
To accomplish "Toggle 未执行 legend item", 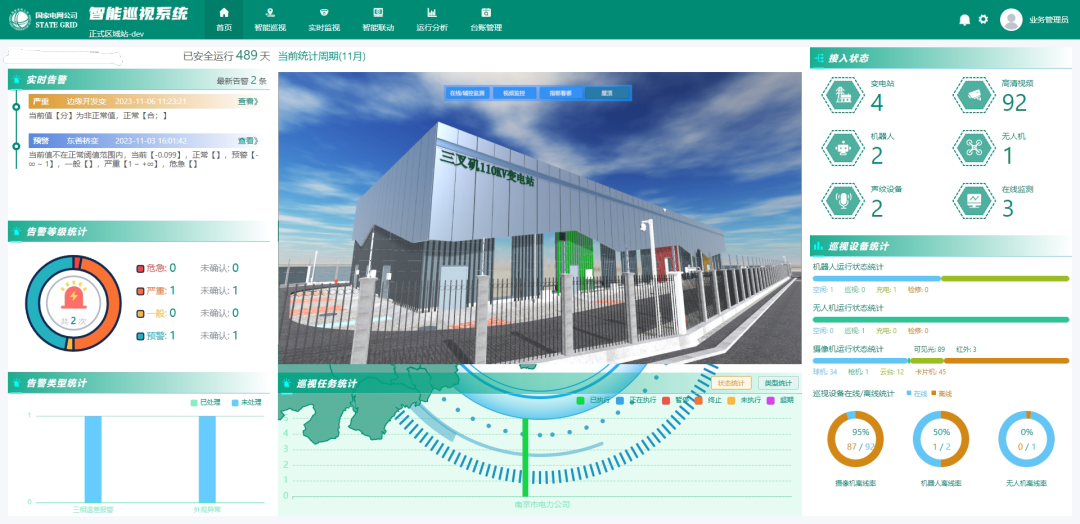I will click(x=743, y=400).
